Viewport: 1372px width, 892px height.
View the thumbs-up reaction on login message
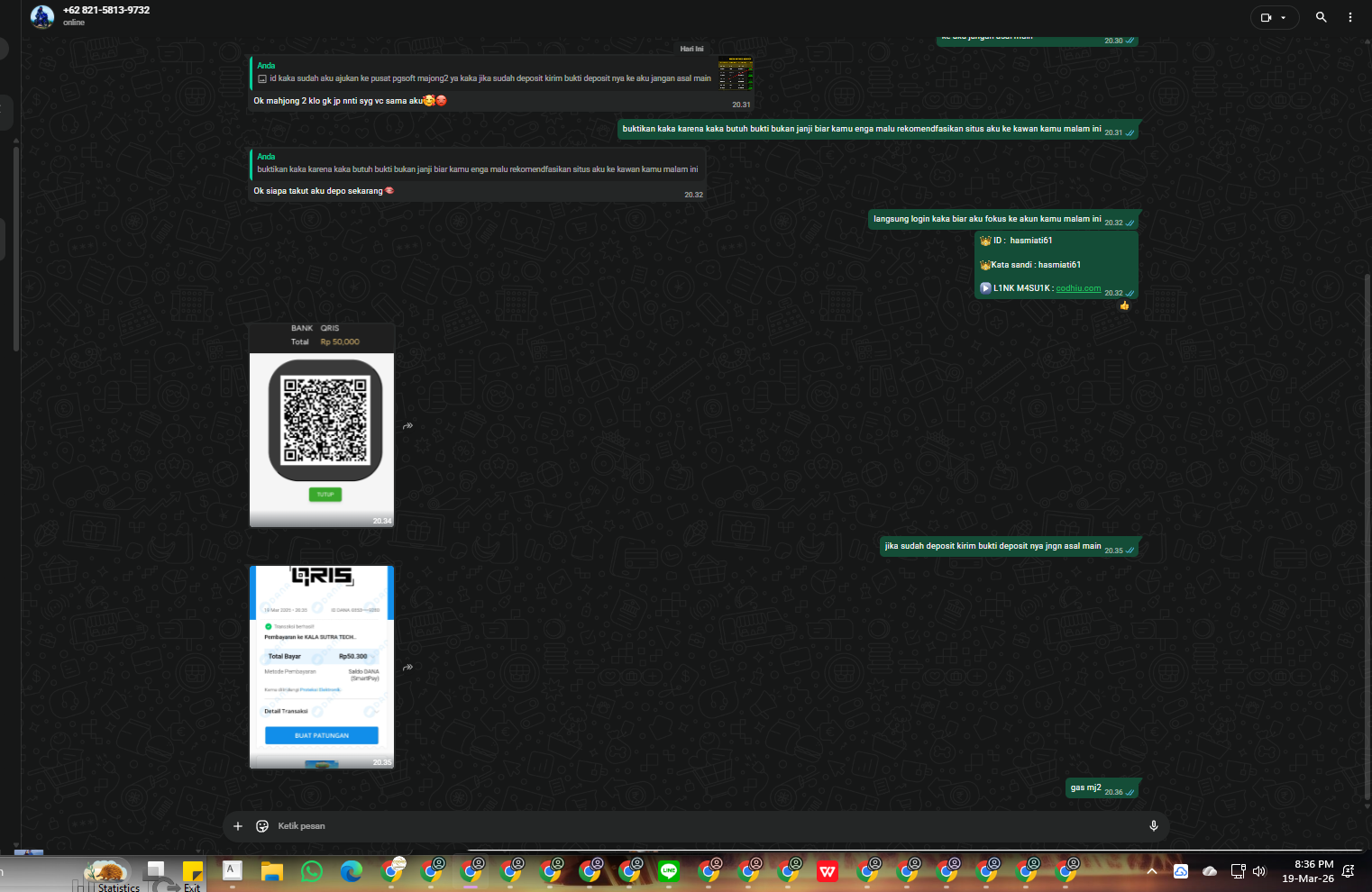click(1124, 305)
